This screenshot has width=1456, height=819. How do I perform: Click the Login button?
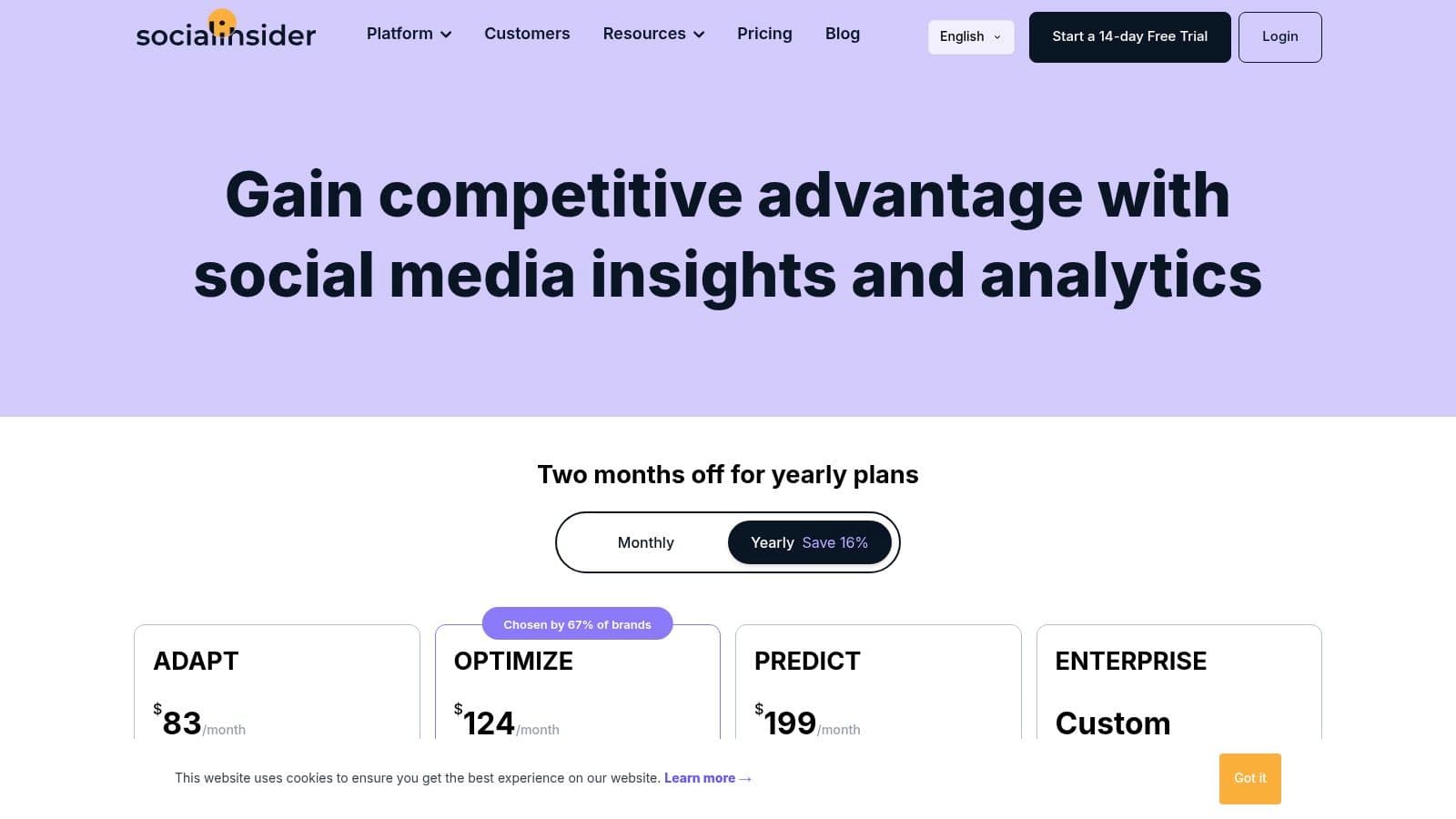[x=1279, y=37]
